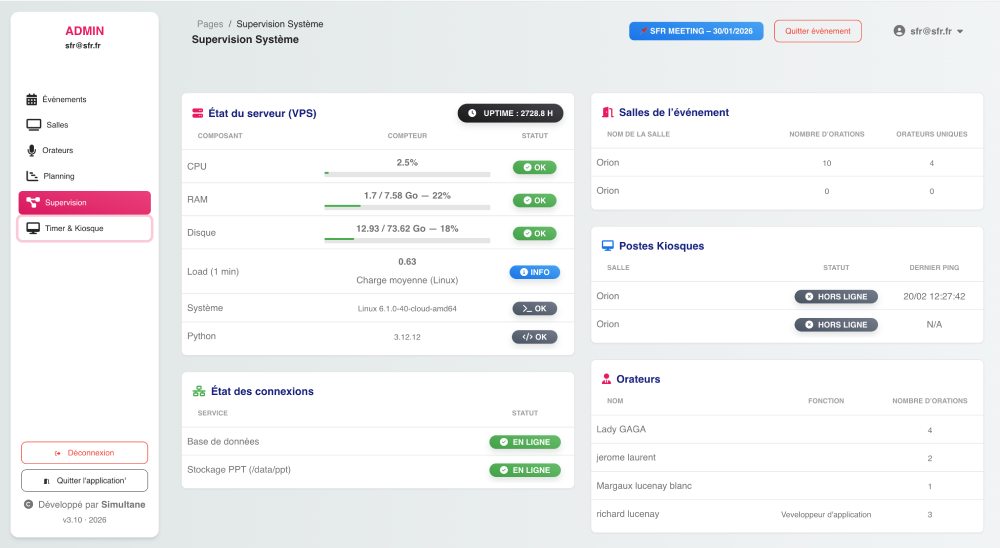Click the 12.93 / 73.62 Go — 18% disk value
1000x548 pixels.
tap(407, 228)
